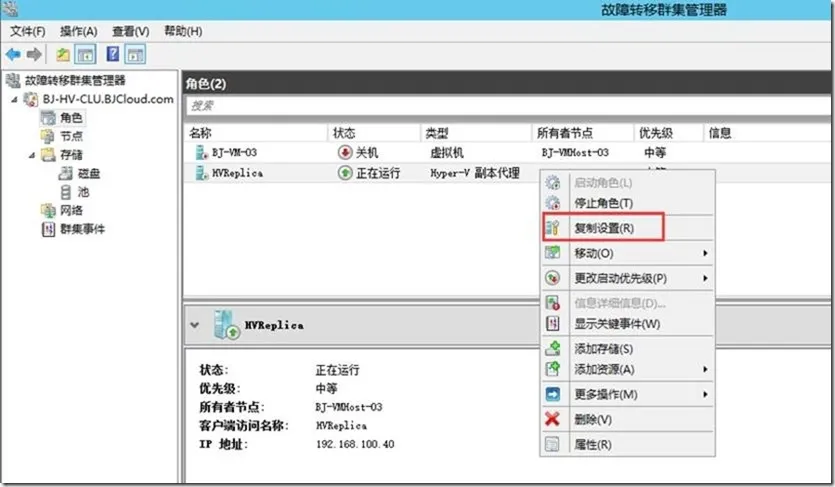835x487 pixels.
Task: Choose 停止角色(T) from the context menu
Action: click(x=628, y=203)
